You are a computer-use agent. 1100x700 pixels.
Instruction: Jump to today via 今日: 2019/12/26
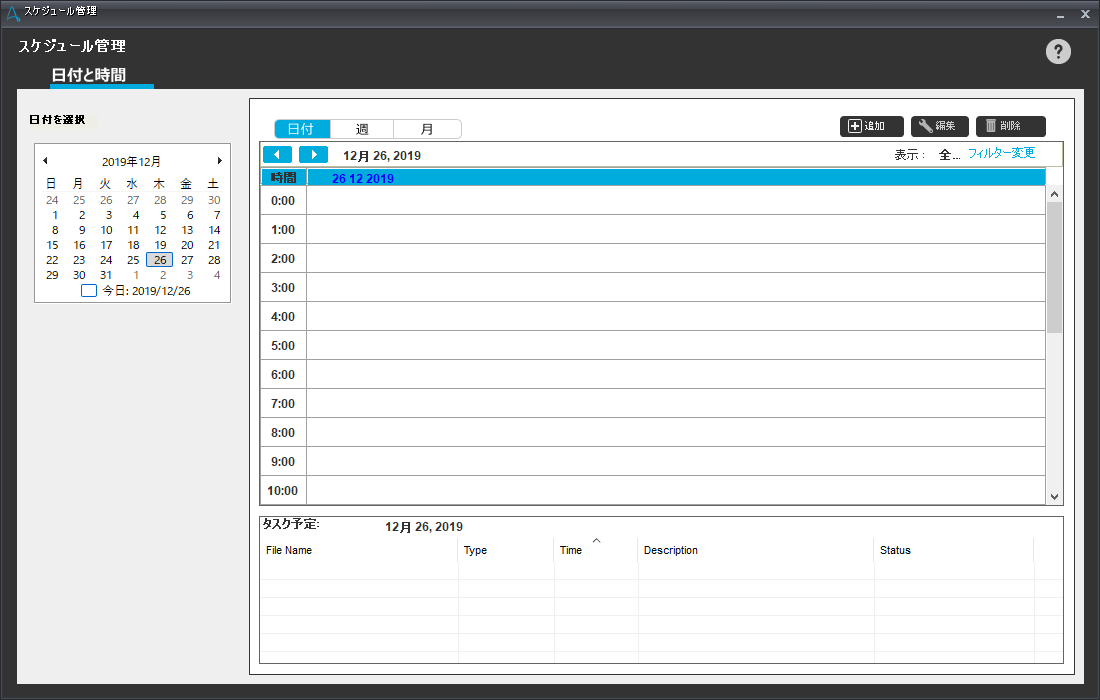(137, 290)
